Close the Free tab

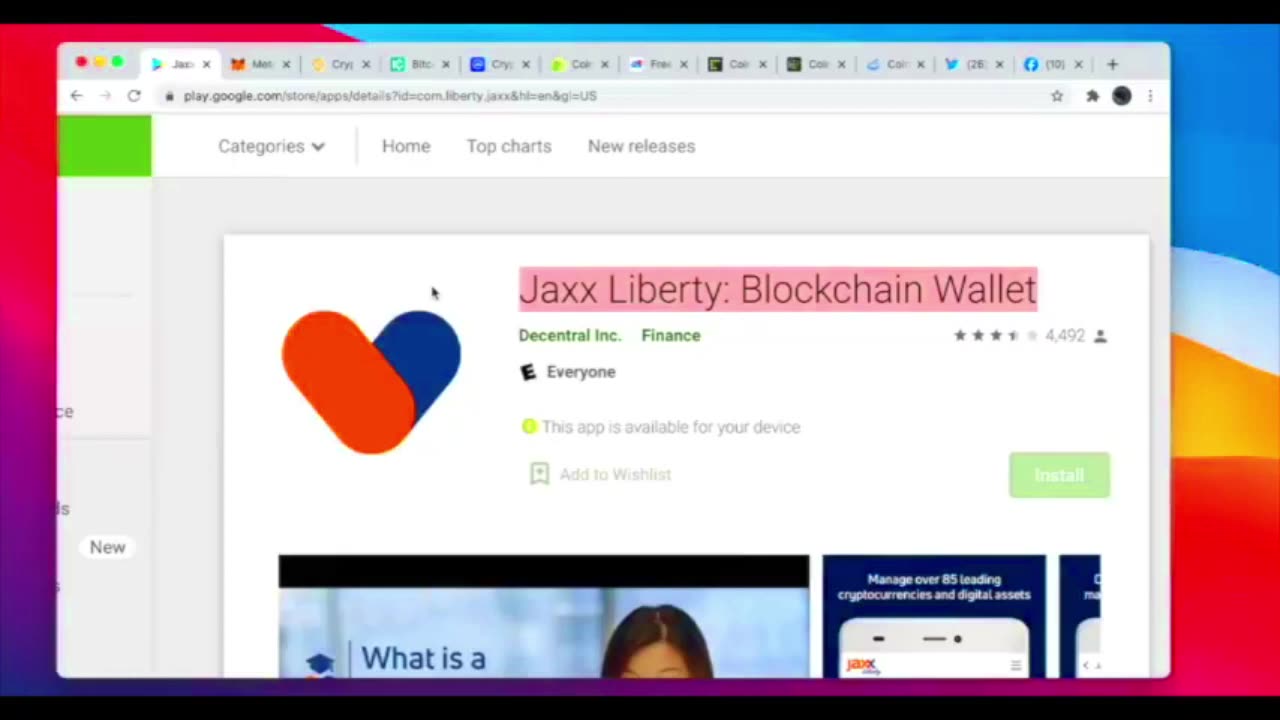(x=683, y=64)
